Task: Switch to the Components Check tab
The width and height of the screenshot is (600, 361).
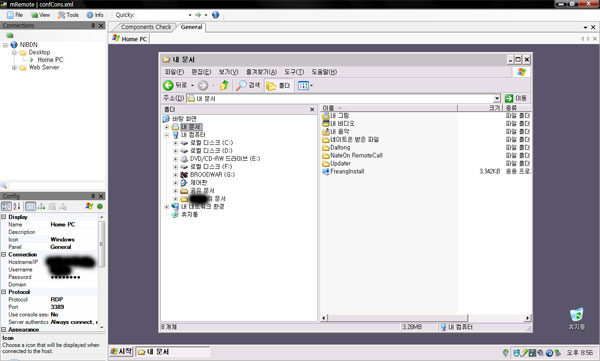Action: click(145, 27)
